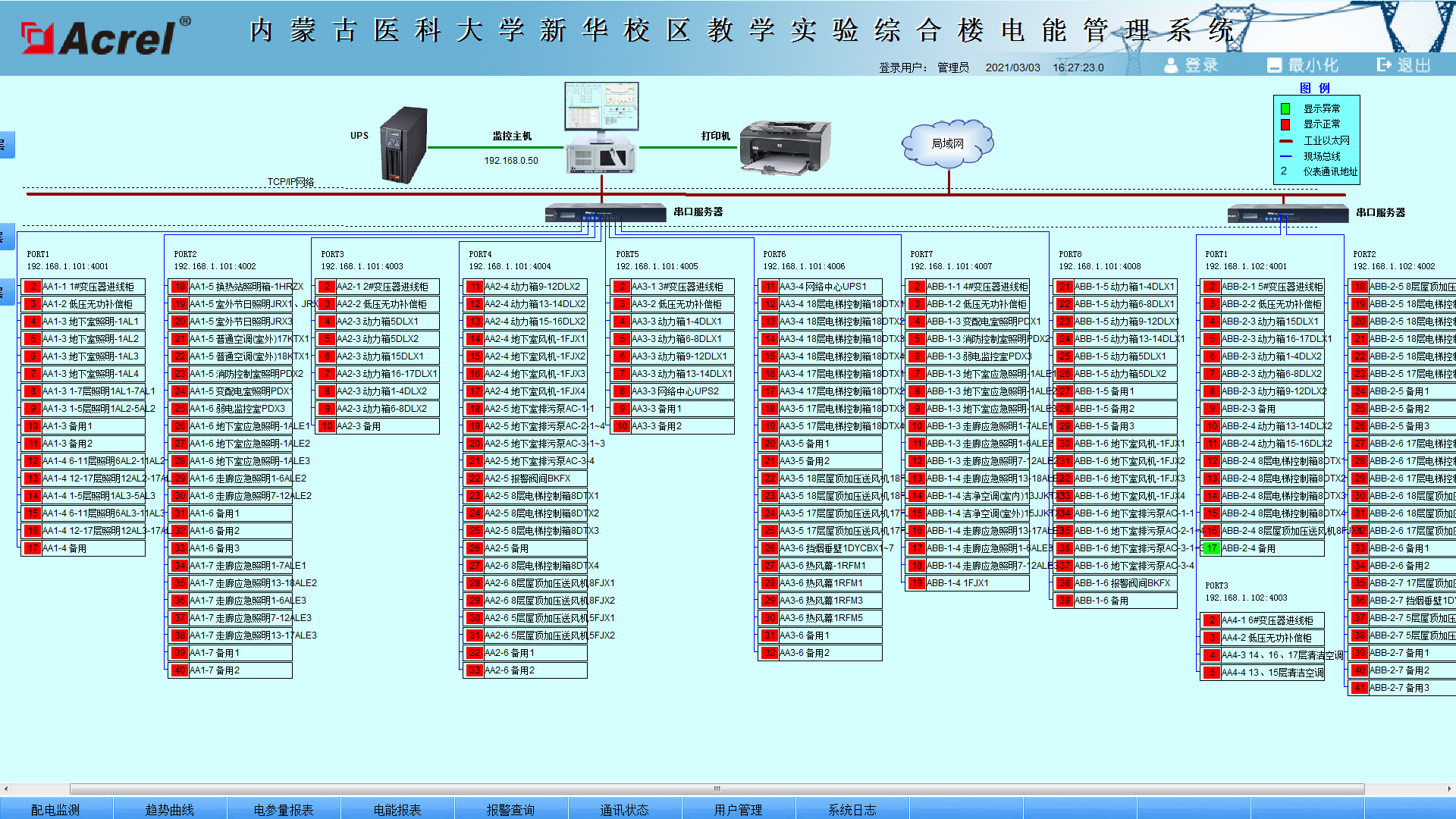Click the printer icon
This screenshot has height=819, width=1456.
785,147
